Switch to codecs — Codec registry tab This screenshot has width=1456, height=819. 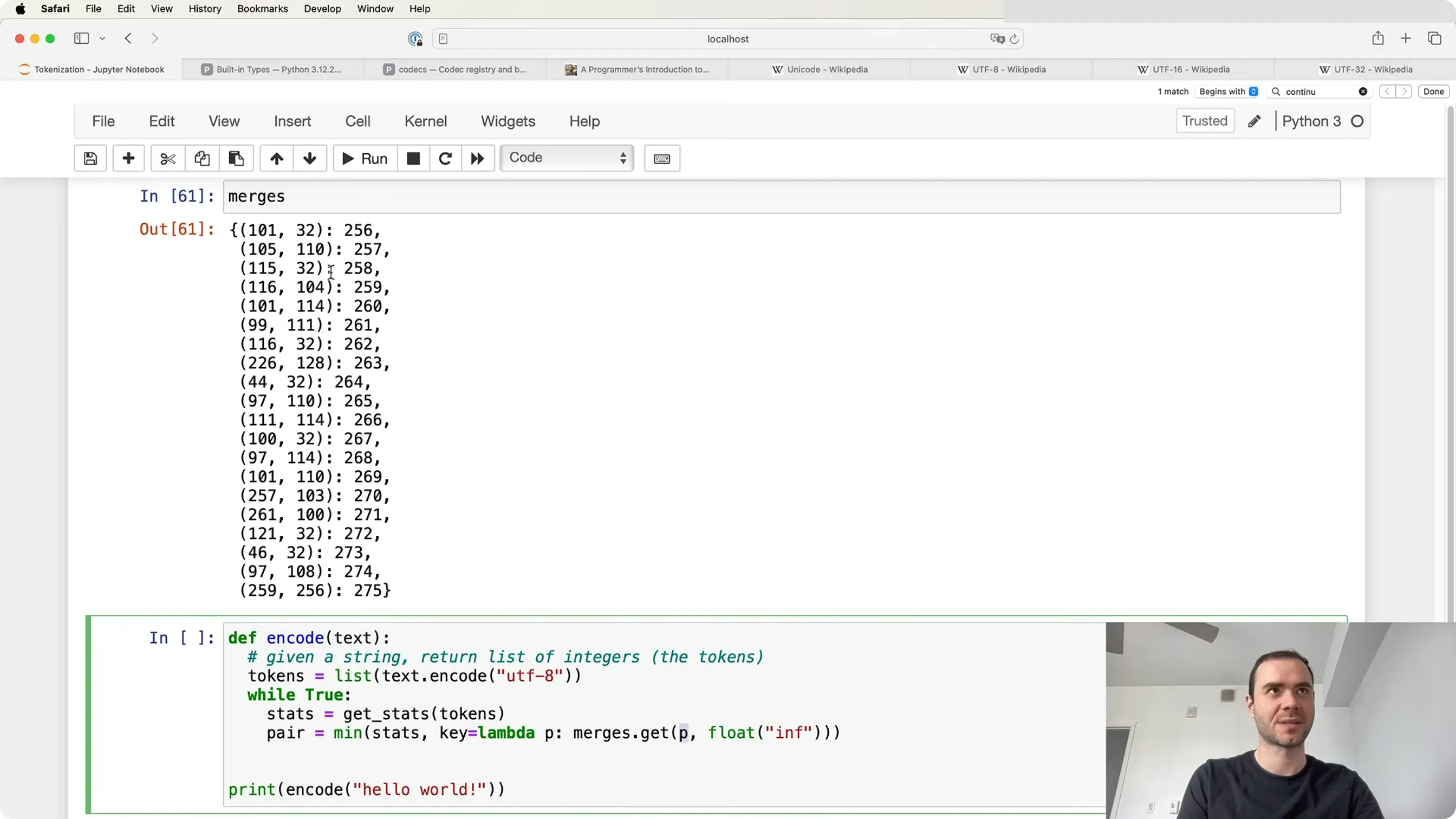(x=455, y=69)
